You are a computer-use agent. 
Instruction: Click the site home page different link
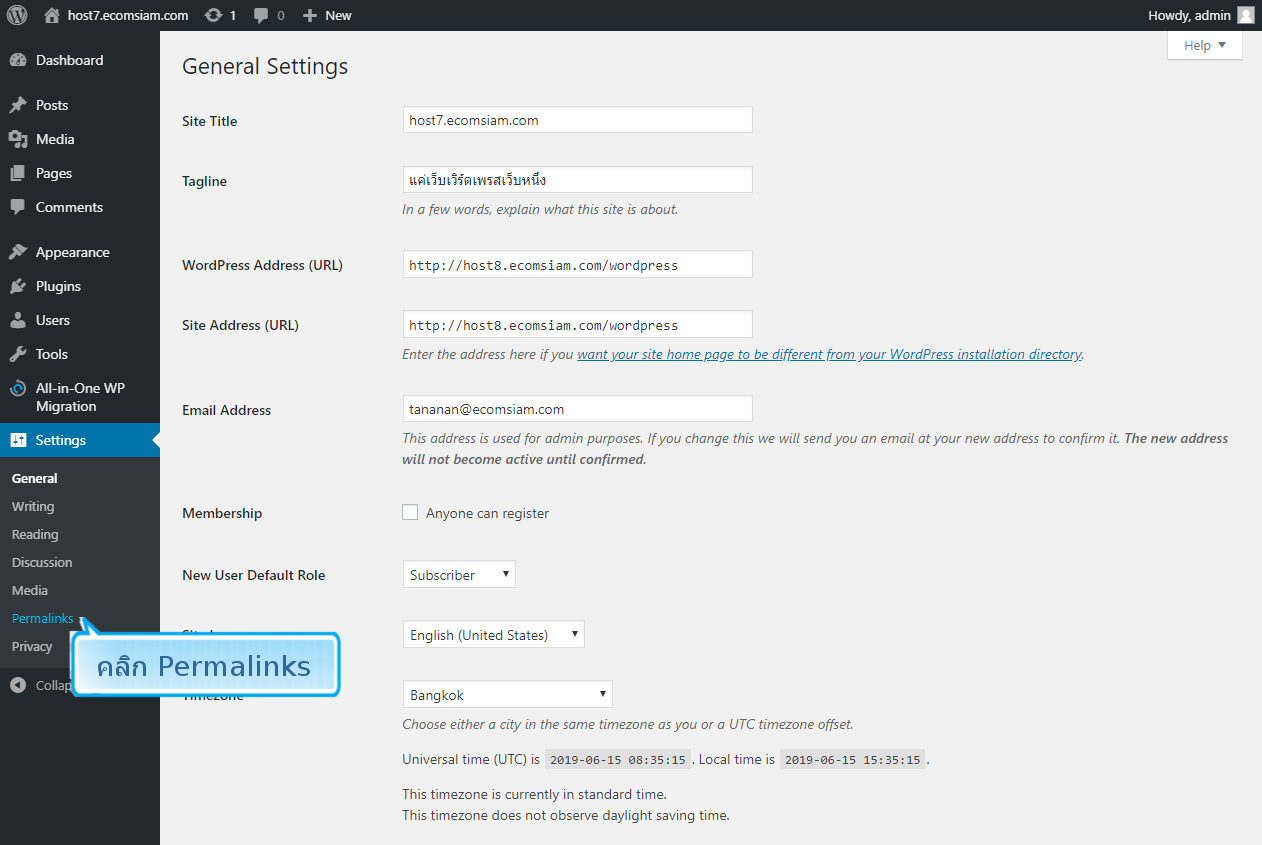pos(829,354)
